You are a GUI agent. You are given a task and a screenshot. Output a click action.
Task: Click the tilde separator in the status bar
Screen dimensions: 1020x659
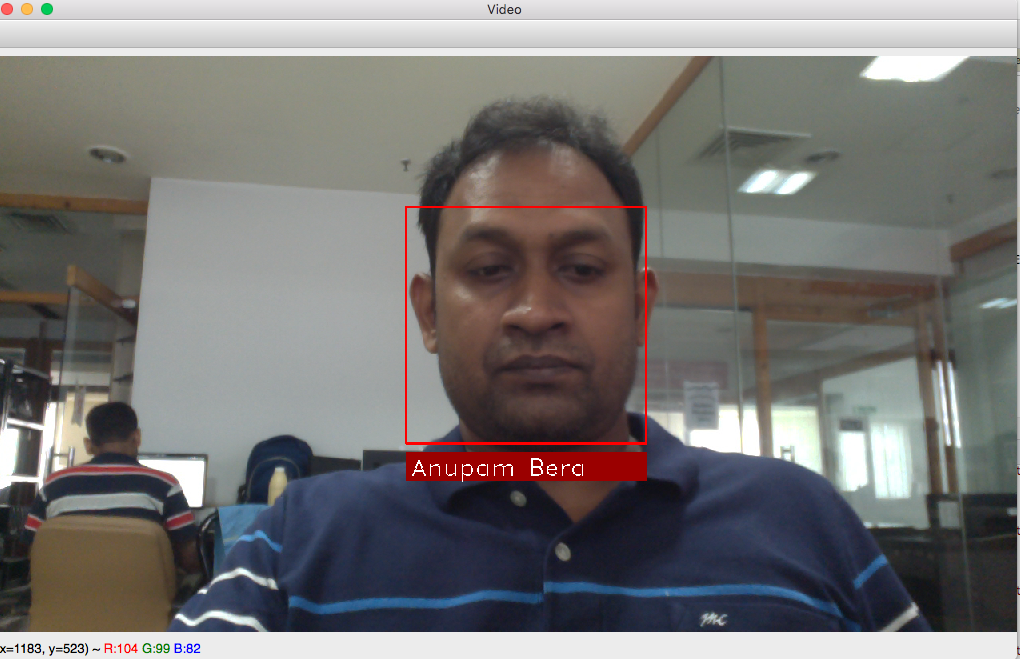click(x=94, y=648)
